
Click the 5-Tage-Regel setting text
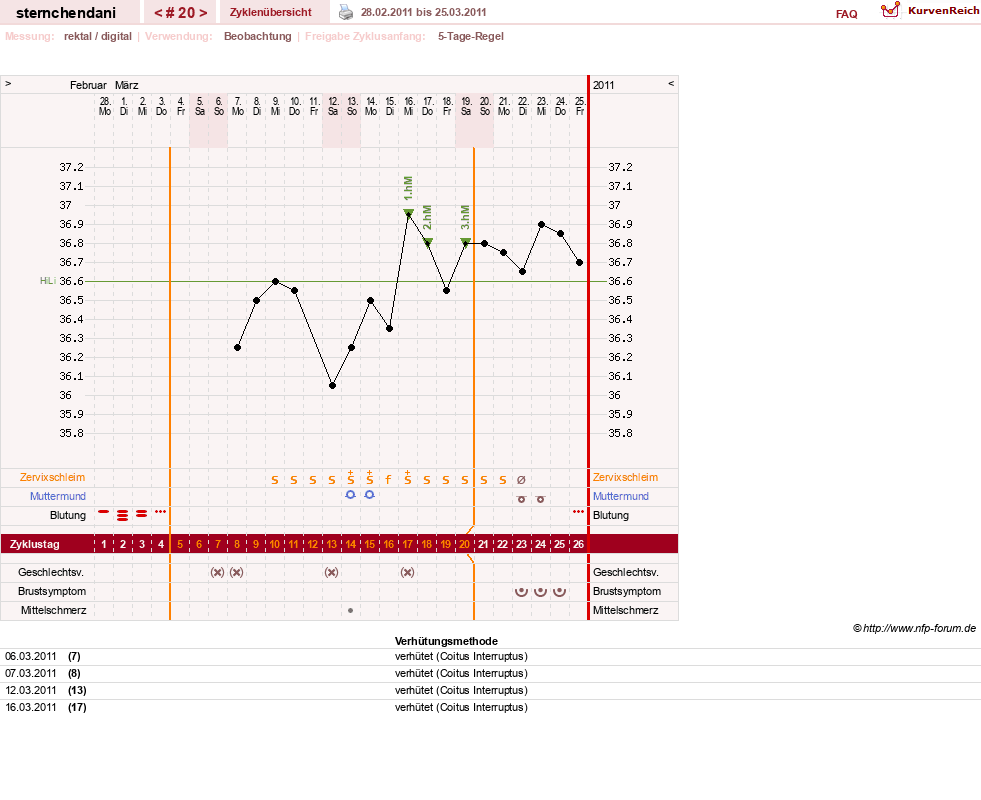(470, 36)
